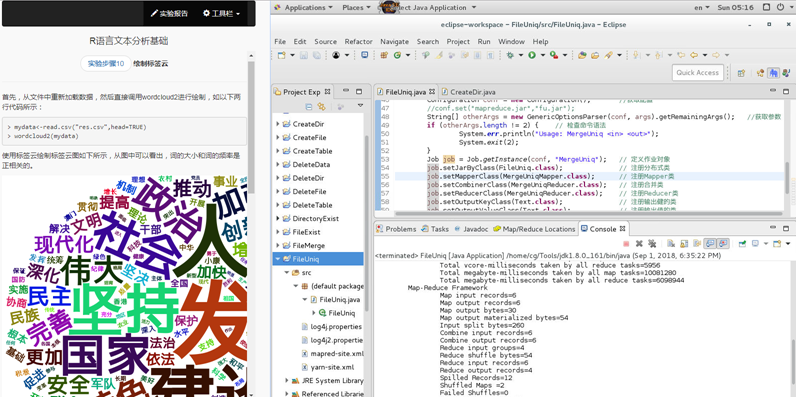Screen dimensions: 796x397
Task: Open the Refactor menu
Action: tap(358, 42)
